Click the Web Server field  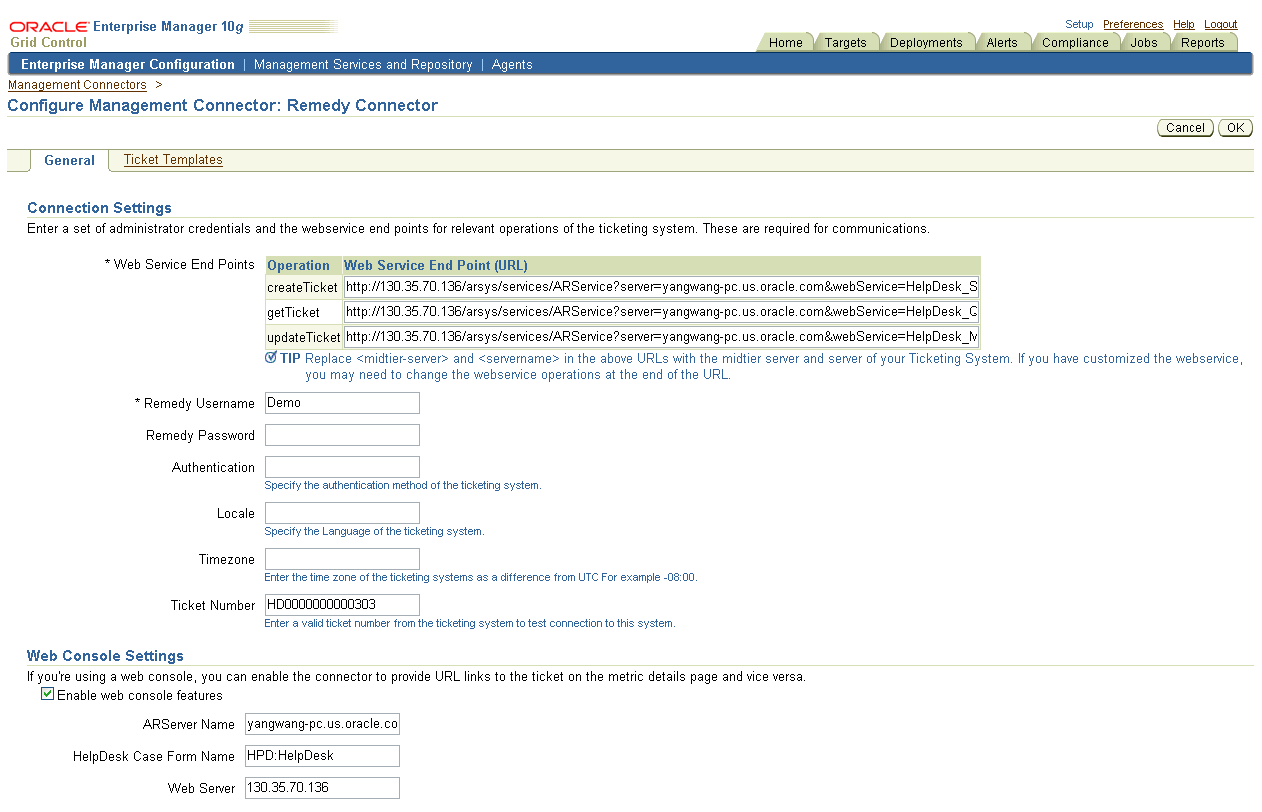click(x=322, y=788)
